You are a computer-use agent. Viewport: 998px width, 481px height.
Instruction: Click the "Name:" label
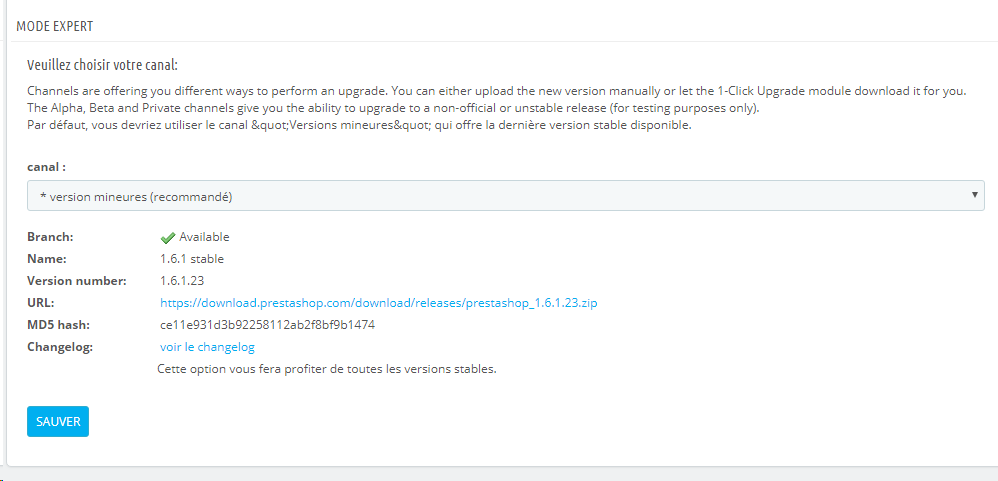(46, 259)
